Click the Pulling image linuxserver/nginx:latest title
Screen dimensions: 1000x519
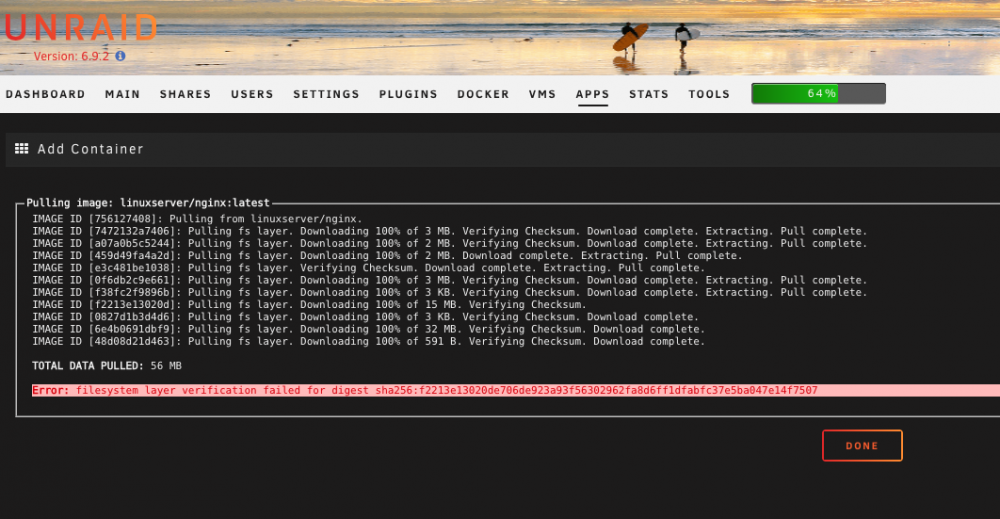point(148,203)
